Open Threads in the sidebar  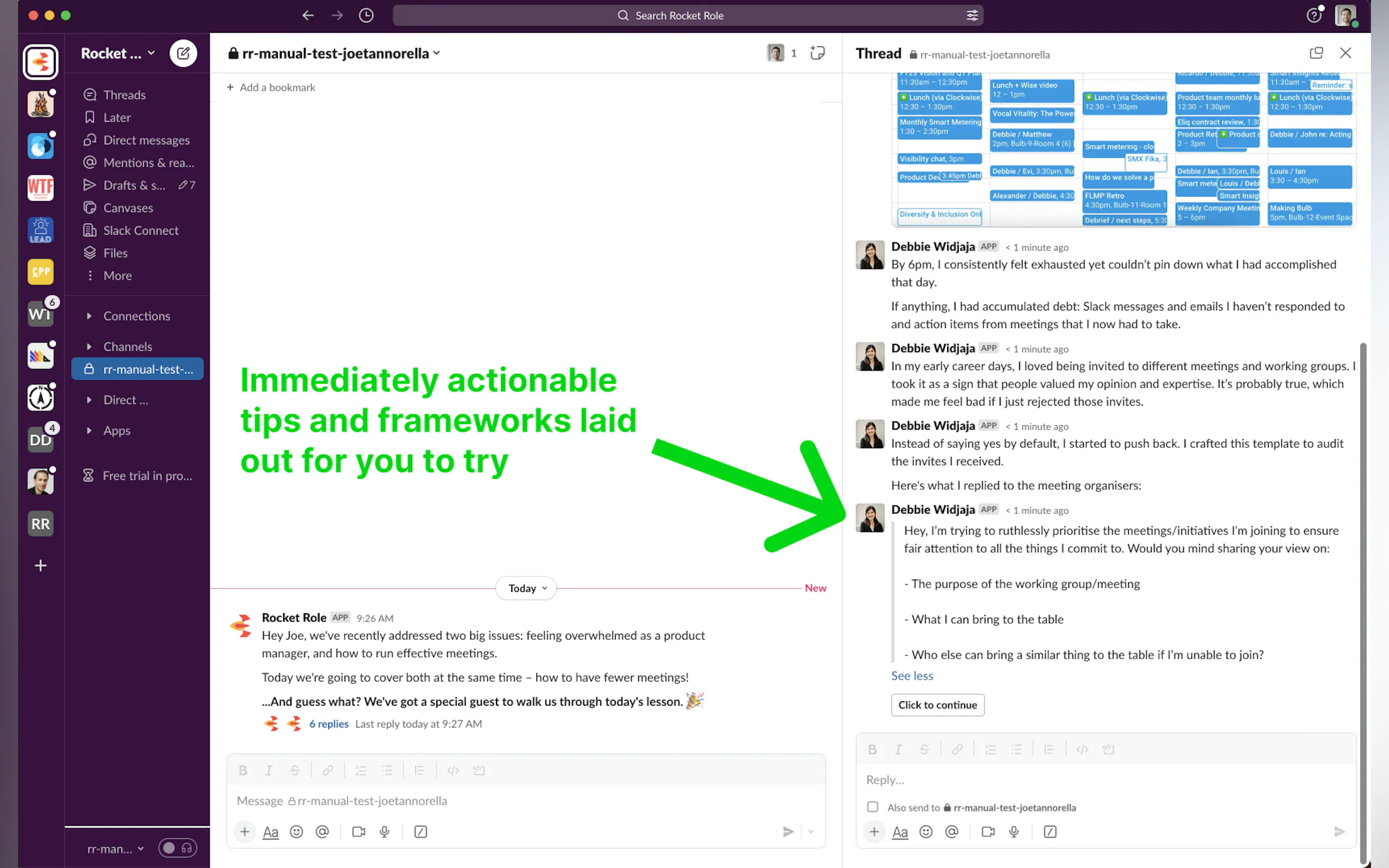tap(124, 95)
